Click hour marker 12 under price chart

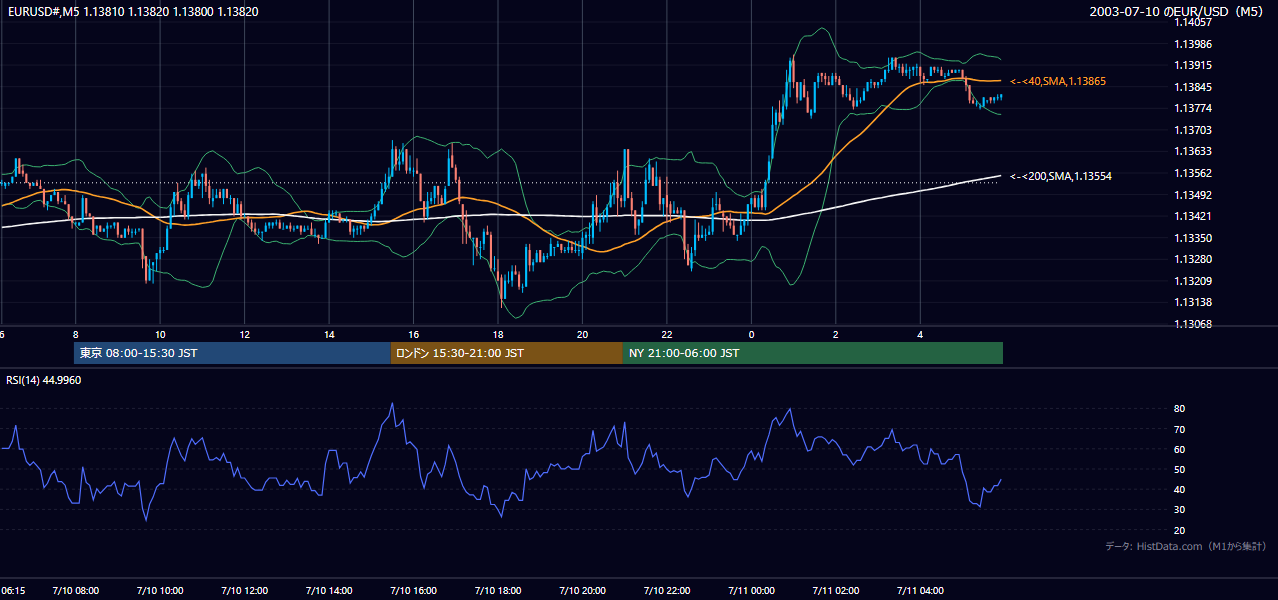(x=244, y=335)
